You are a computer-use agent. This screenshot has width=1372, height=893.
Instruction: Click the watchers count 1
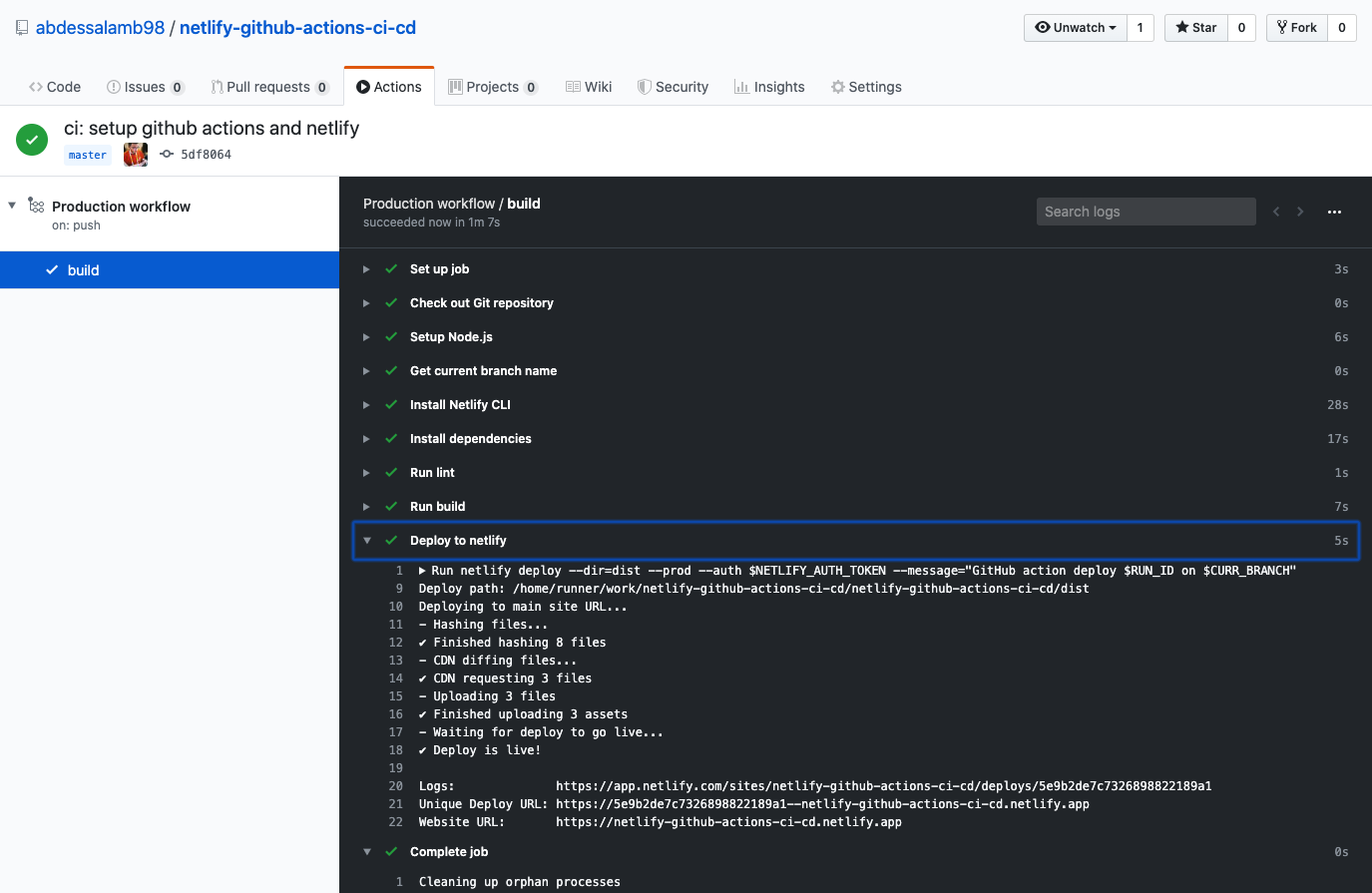pyautogui.click(x=1141, y=28)
